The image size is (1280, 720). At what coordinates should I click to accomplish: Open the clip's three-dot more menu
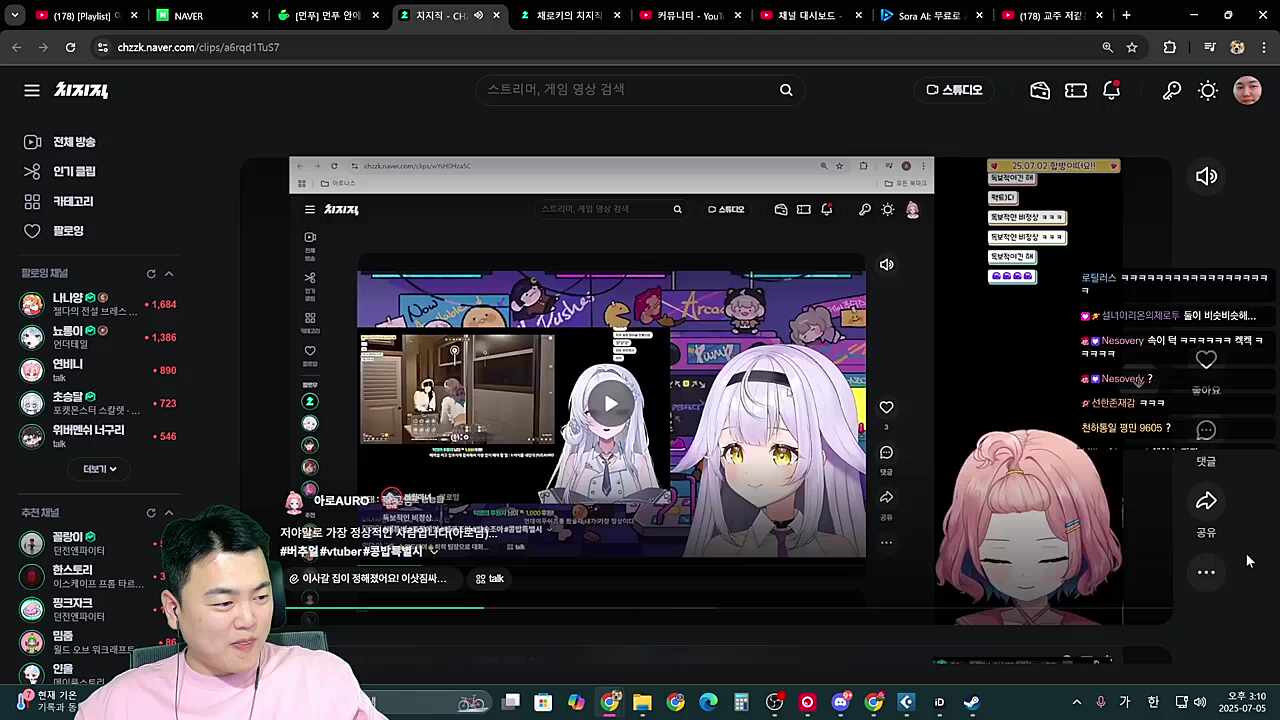pyautogui.click(x=1206, y=572)
